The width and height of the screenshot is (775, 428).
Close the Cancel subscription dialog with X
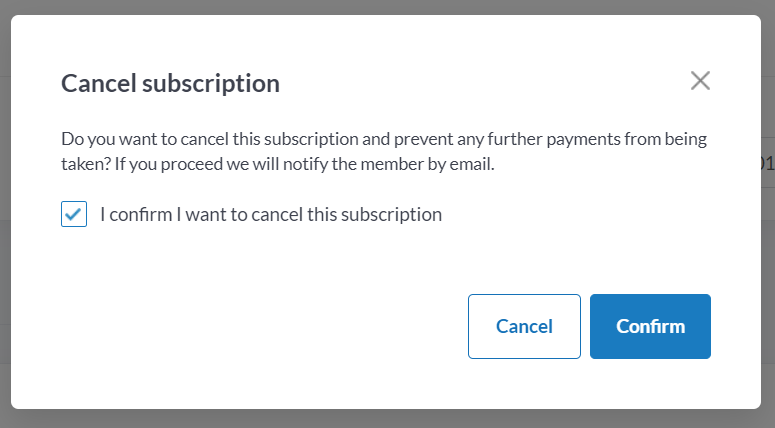click(x=700, y=81)
